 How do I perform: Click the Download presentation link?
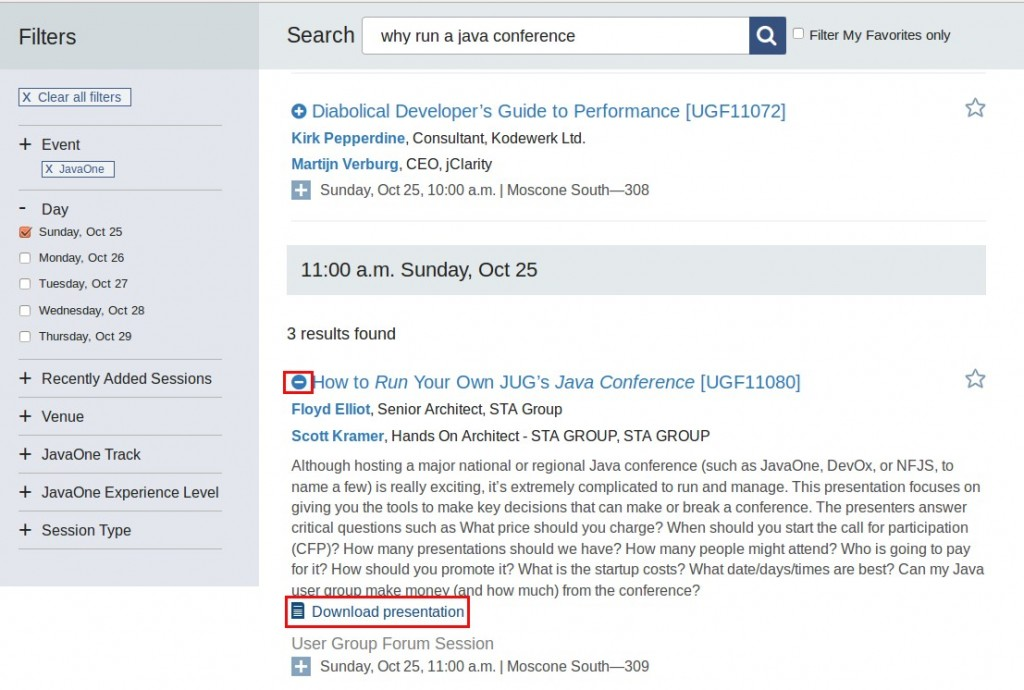pos(388,612)
